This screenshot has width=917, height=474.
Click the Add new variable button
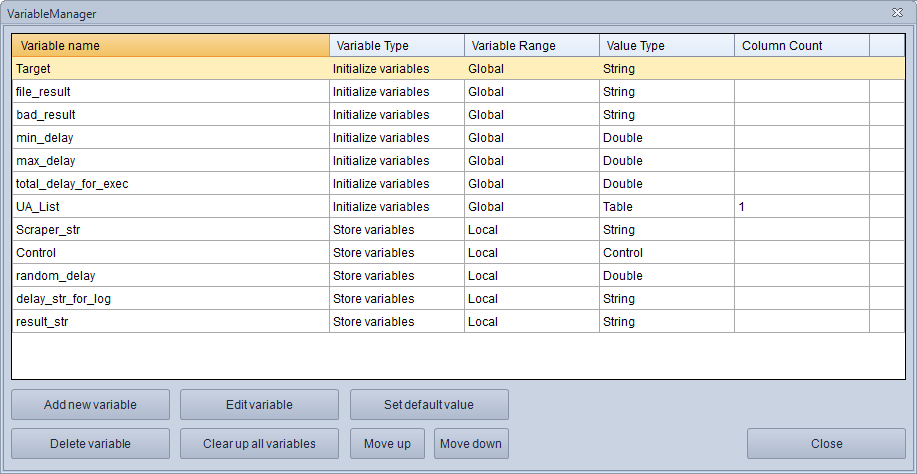click(x=90, y=405)
